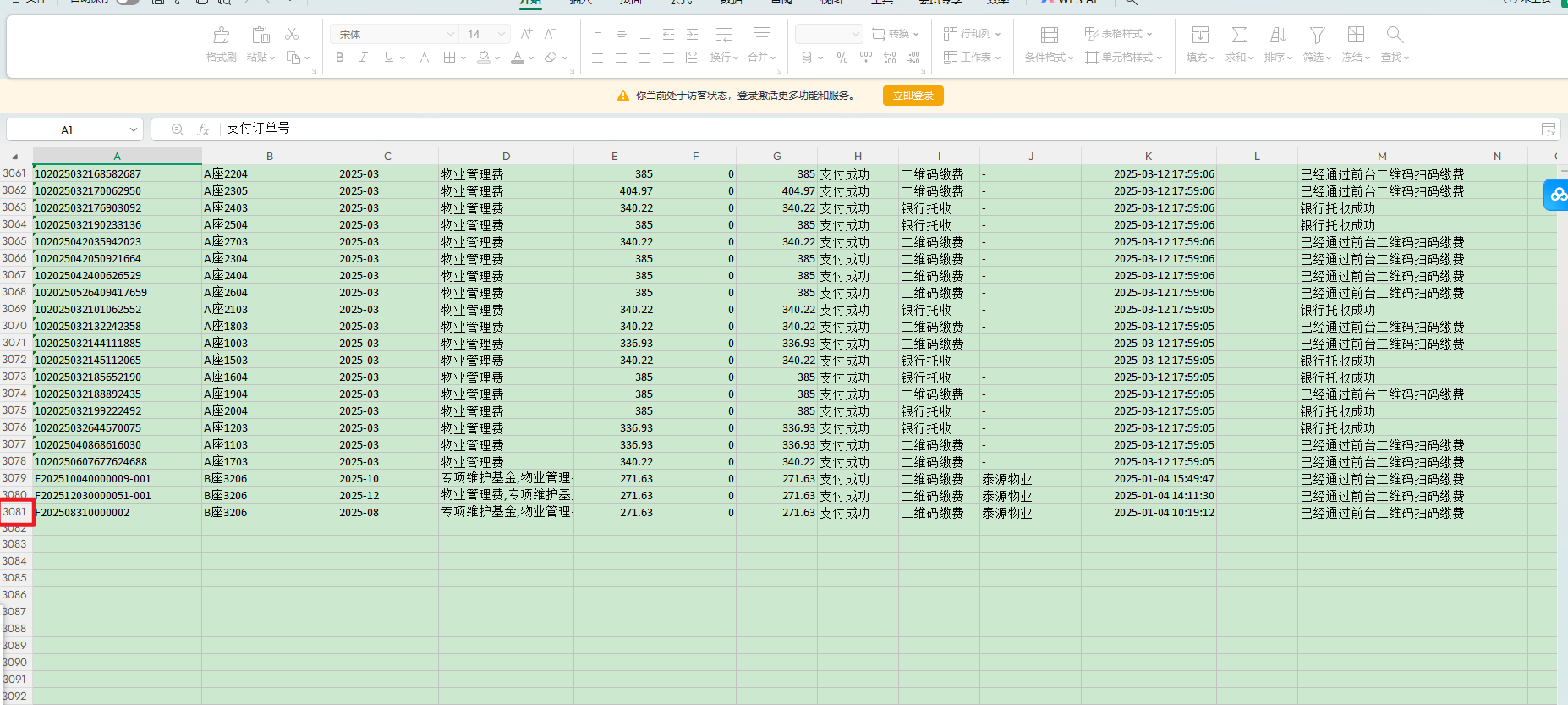Increase font size with A+ icon
Viewport: 1568px width, 705px height.
526,34
